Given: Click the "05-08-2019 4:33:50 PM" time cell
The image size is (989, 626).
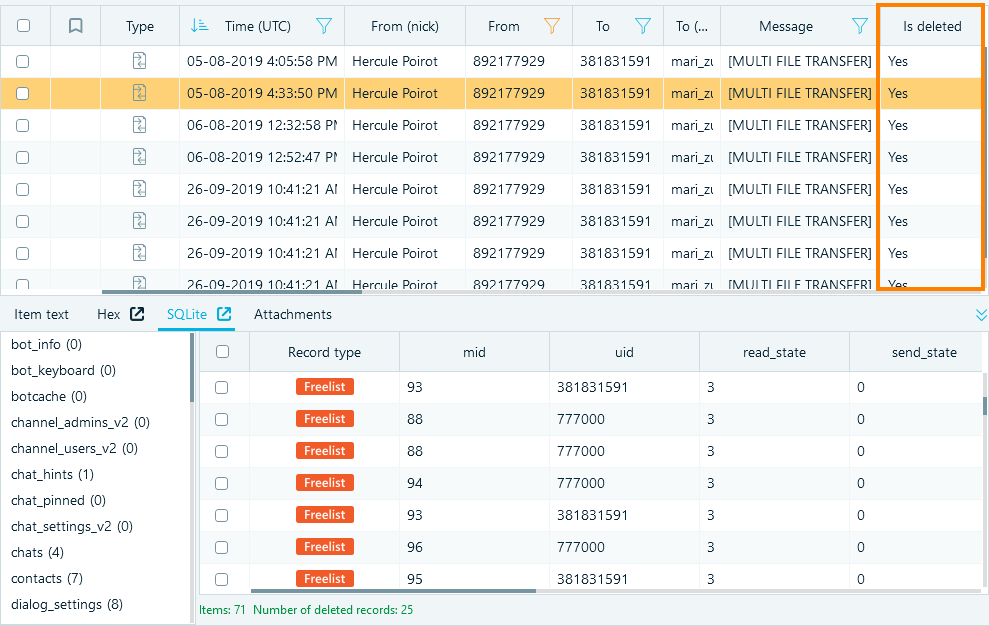Looking at the screenshot, I should pos(262,93).
